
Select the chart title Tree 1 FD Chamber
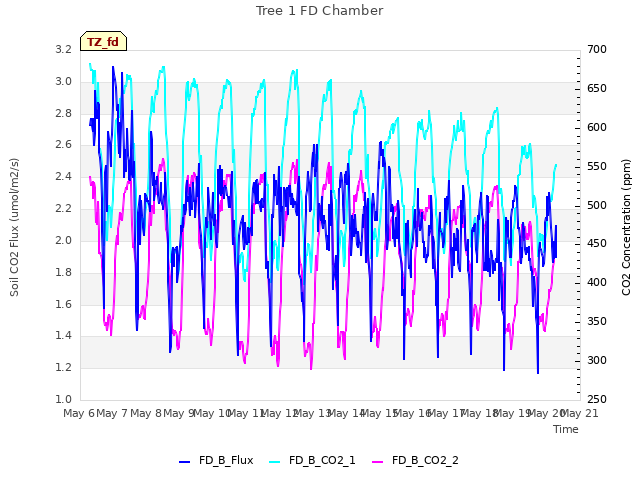coord(320,11)
